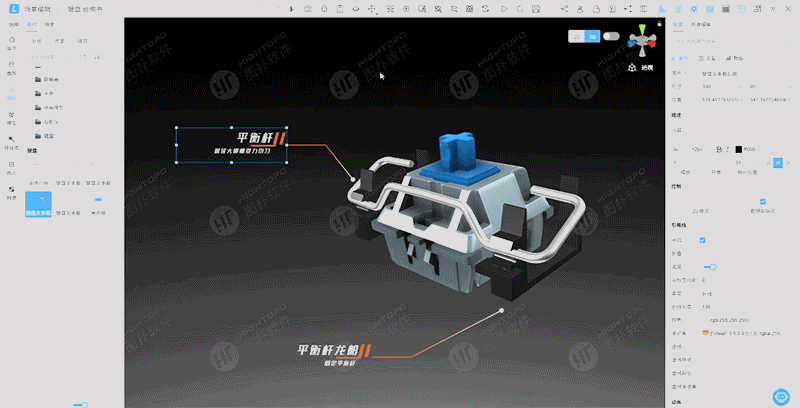Switch to first tab in right properties panel
800x408 pixels.
(x=678, y=24)
